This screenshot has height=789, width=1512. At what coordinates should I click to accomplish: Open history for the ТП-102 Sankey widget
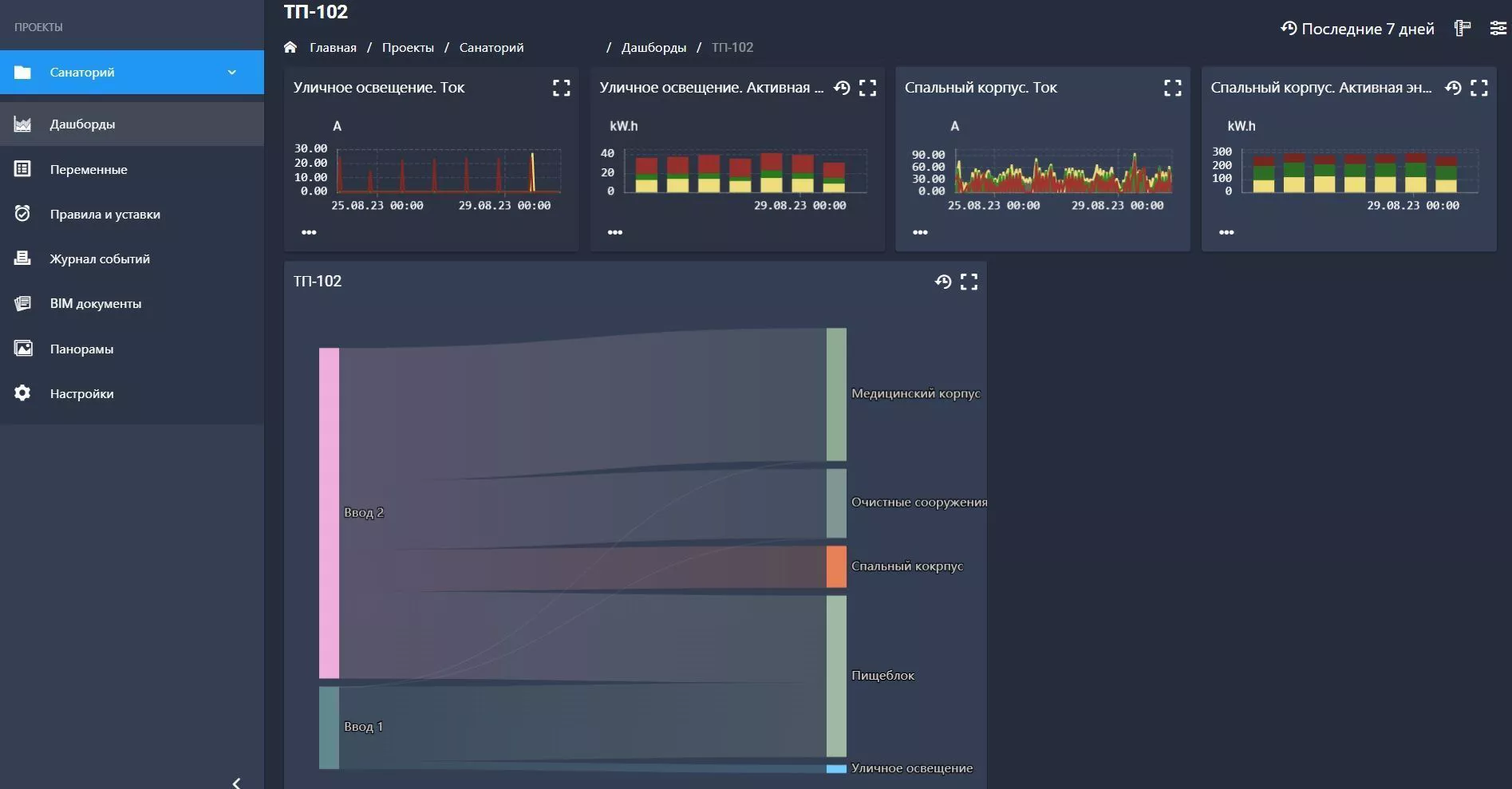[943, 282]
